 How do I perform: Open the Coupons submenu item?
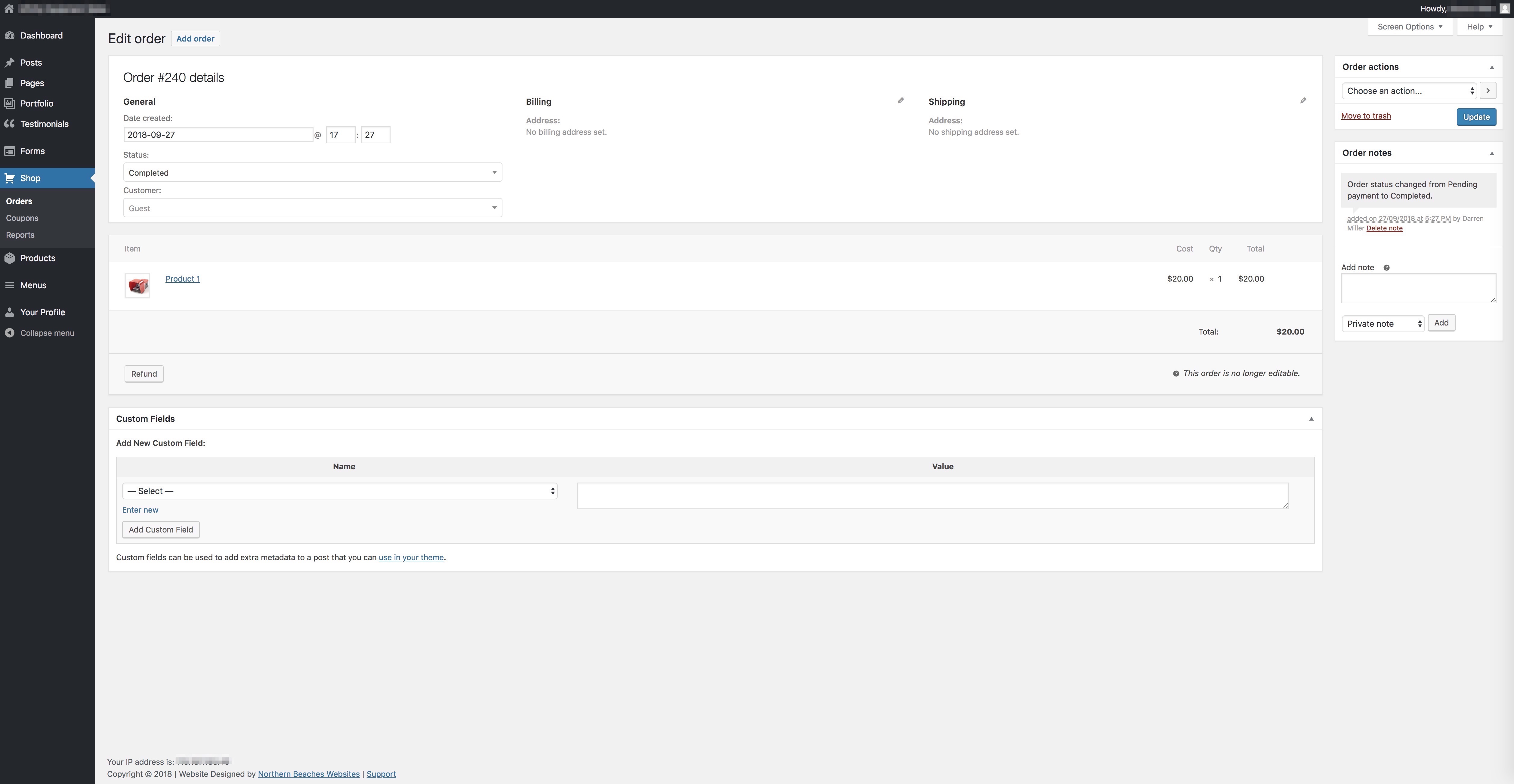point(22,218)
